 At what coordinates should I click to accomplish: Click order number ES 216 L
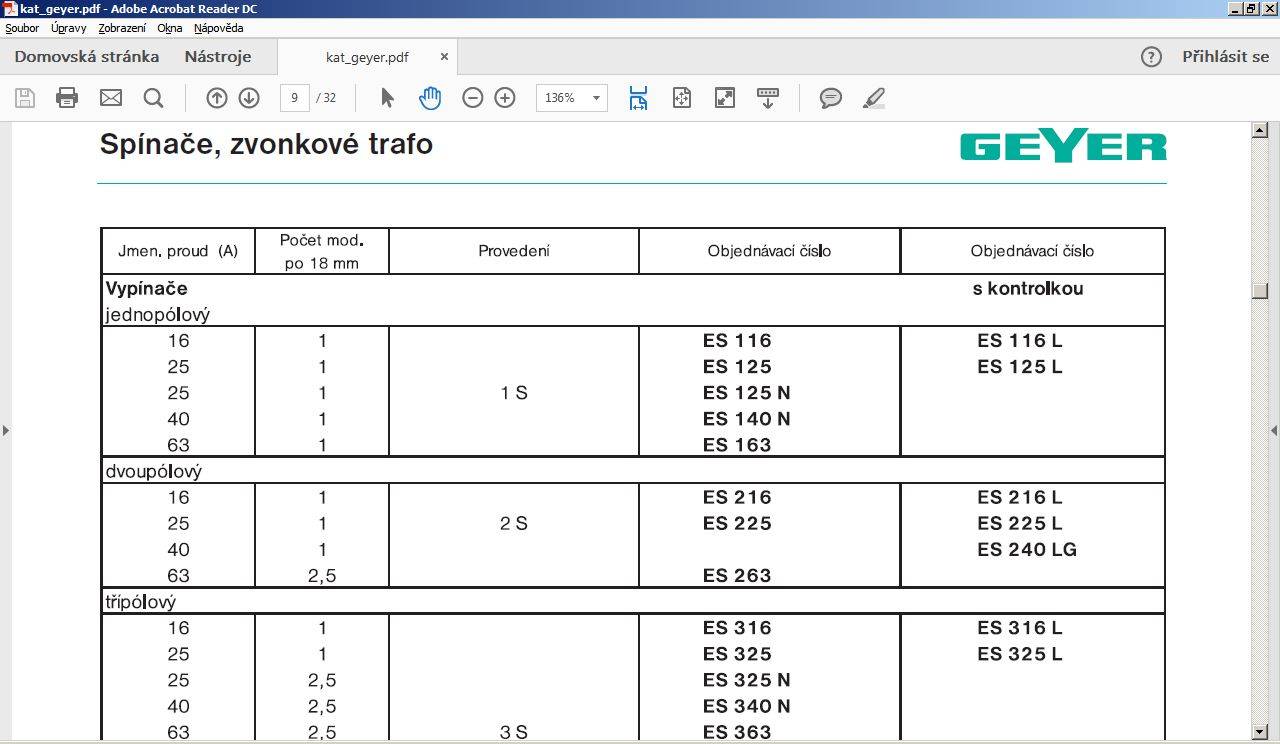click(1020, 497)
